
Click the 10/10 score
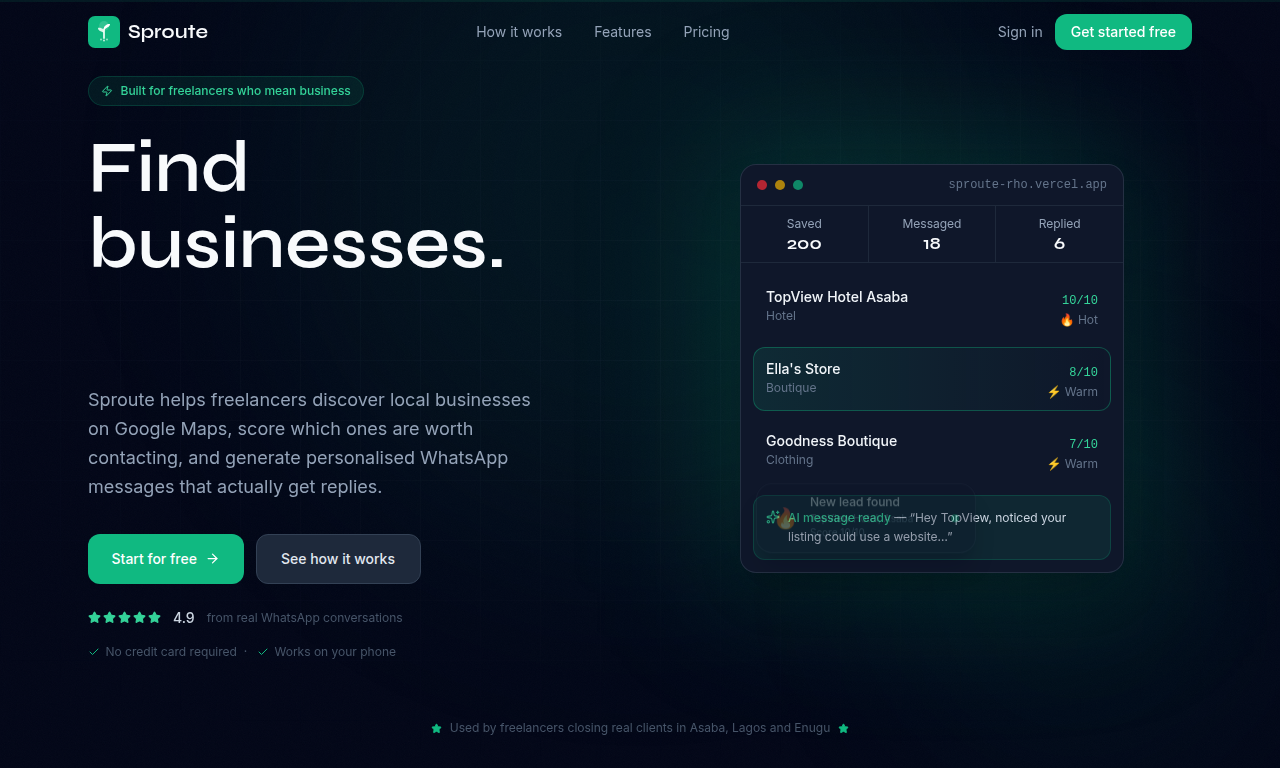click(x=1080, y=300)
